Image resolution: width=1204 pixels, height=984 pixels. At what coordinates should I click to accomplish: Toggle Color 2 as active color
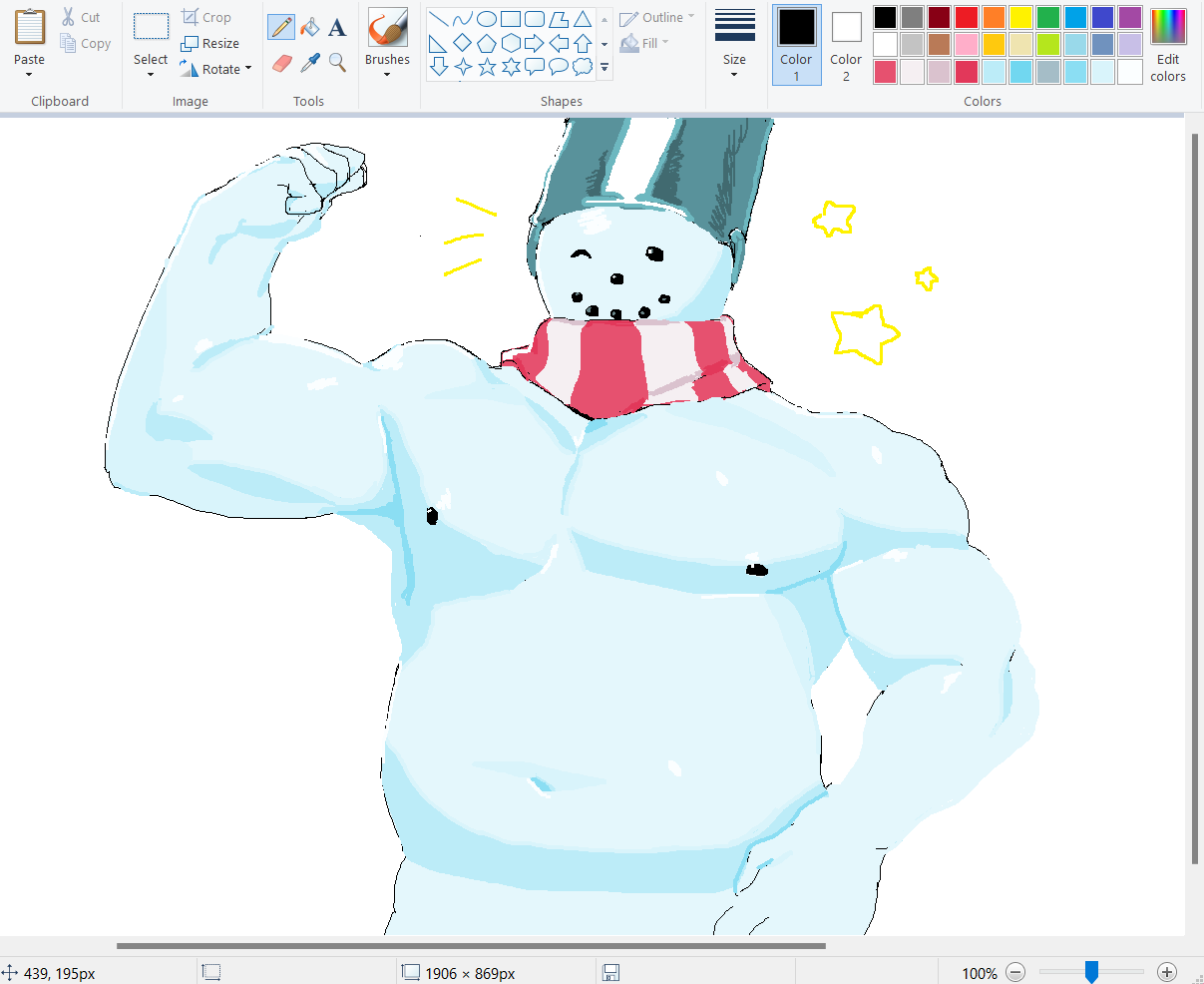(x=846, y=45)
